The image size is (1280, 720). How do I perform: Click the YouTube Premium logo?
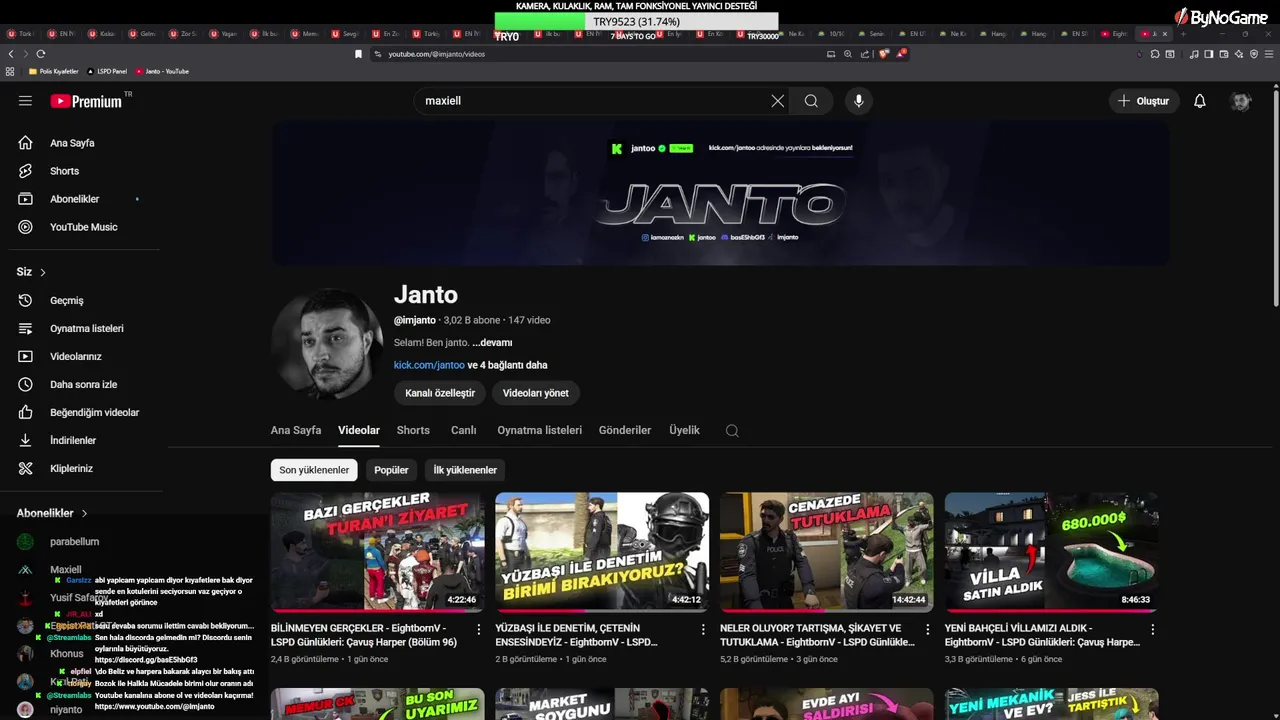click(x=87, y=101)
